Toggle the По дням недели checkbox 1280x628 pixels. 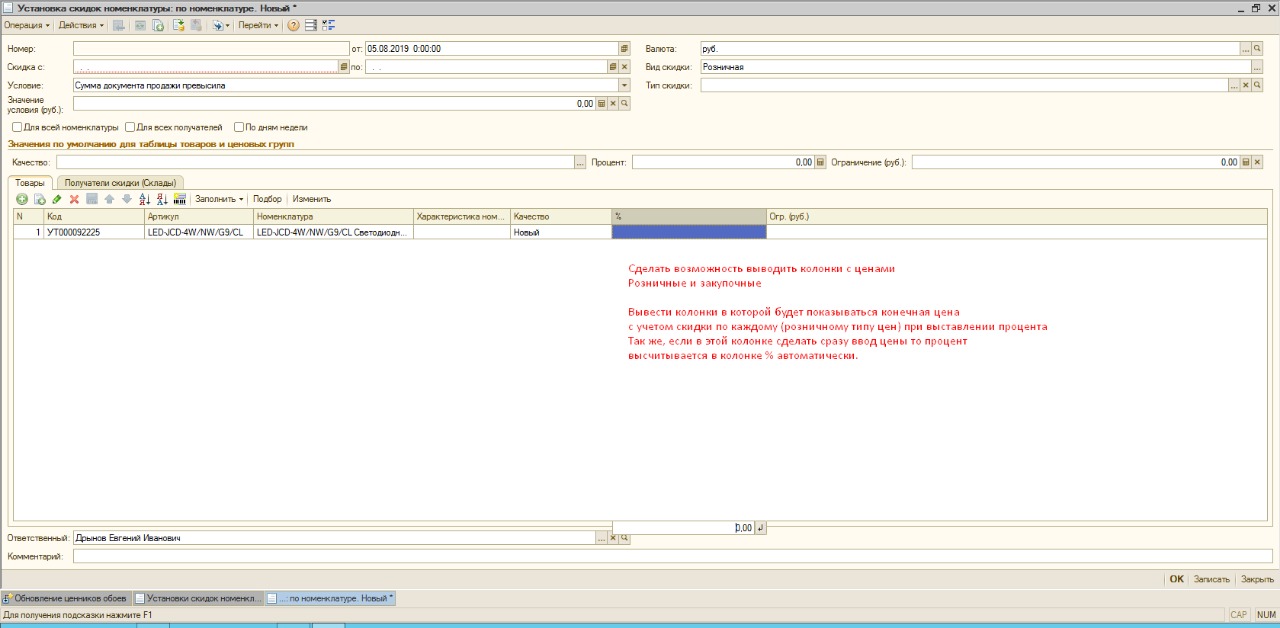(x=239, y=128)
